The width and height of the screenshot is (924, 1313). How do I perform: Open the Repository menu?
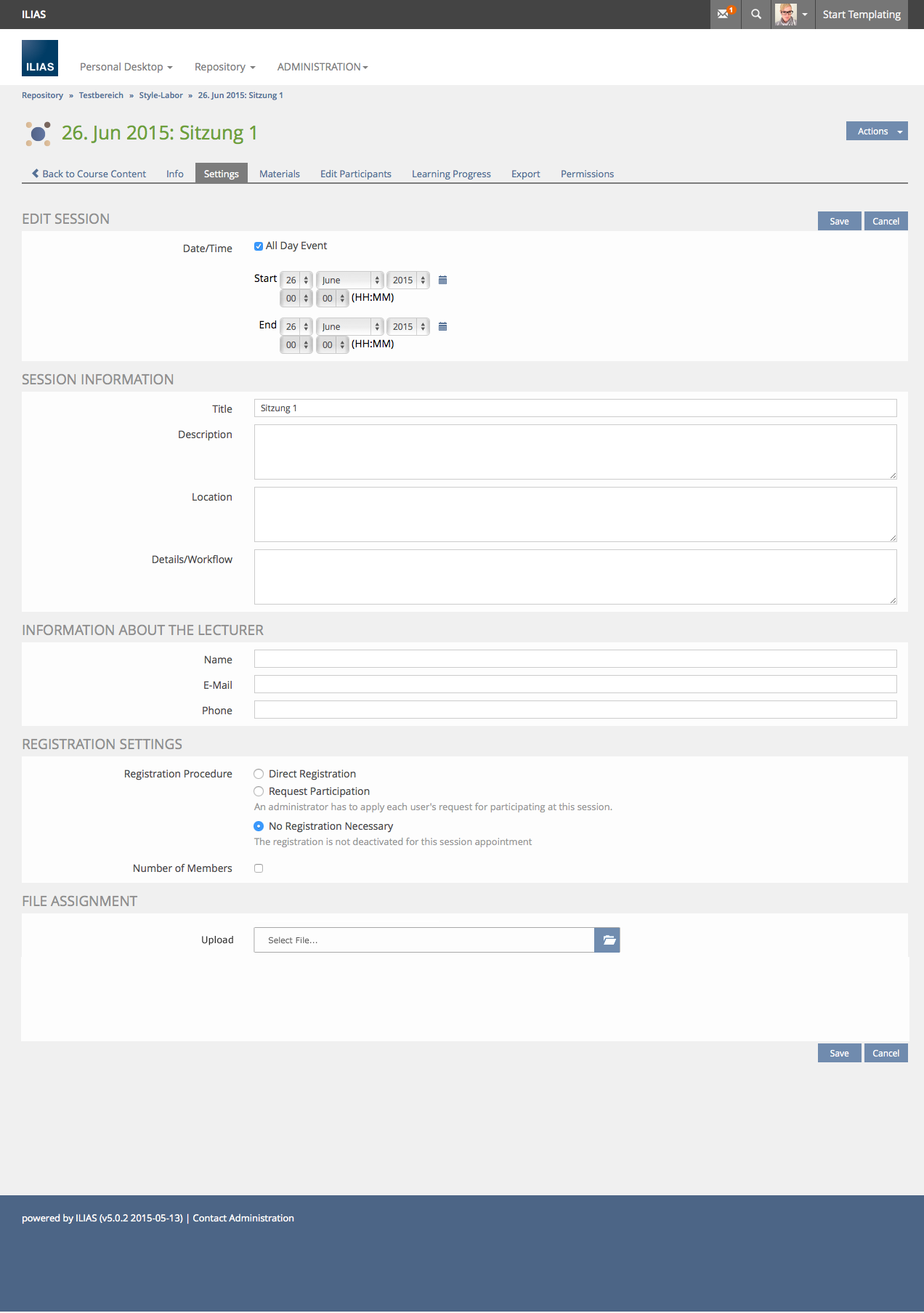[x=224, y=67]
